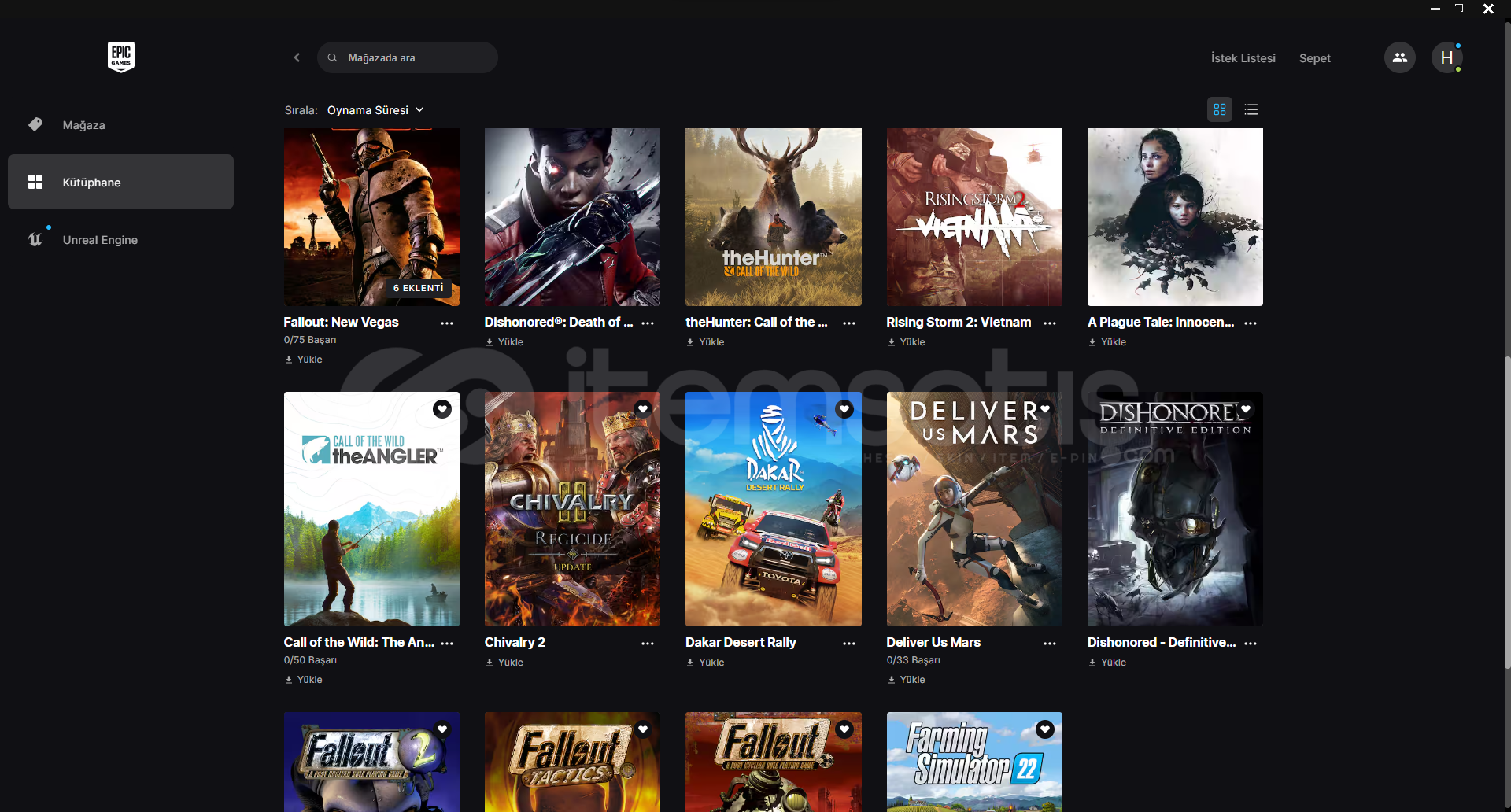Viewport: 1511px width, 812px height.
Task: Click in the Mağazada ara search field
Action: [408, 57]
